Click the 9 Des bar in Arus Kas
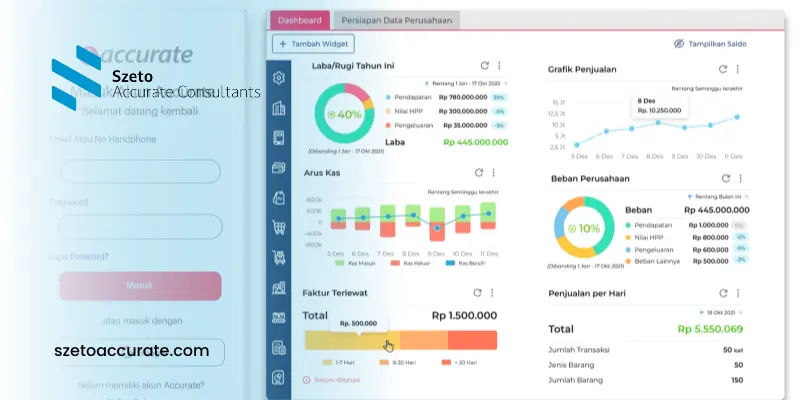This screenshot has height=400, width=800. 437,224
